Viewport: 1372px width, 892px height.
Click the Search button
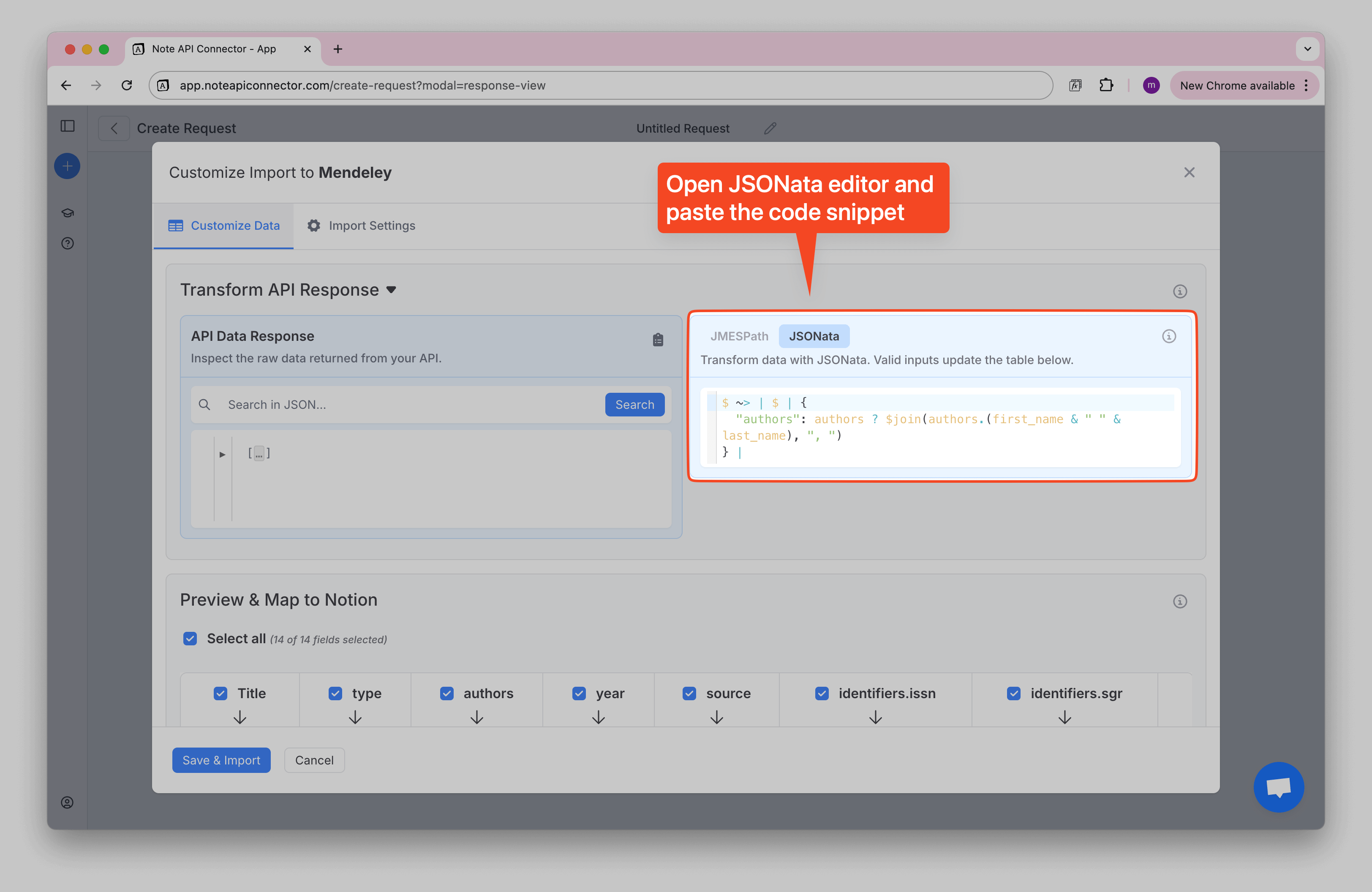[x=635, y=405]
